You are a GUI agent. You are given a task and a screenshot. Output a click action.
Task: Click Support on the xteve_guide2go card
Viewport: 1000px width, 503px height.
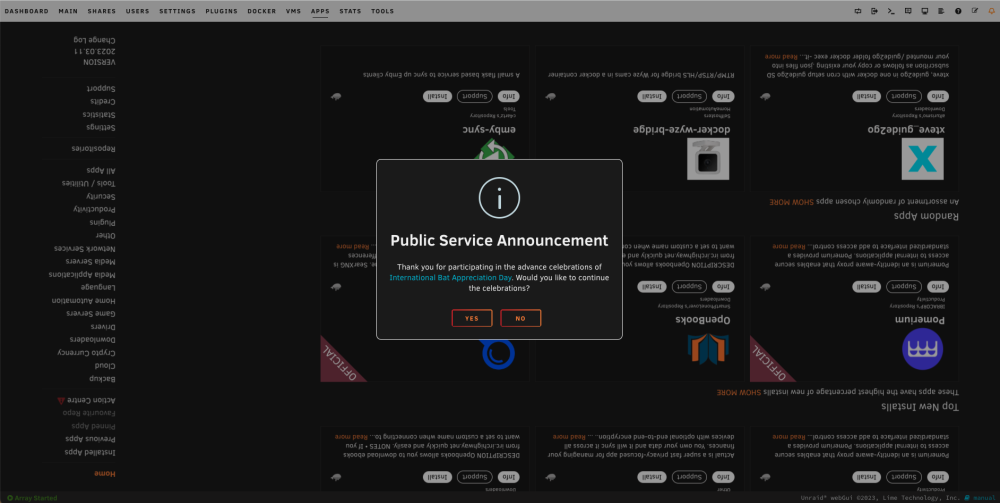(x=904, y=96)
